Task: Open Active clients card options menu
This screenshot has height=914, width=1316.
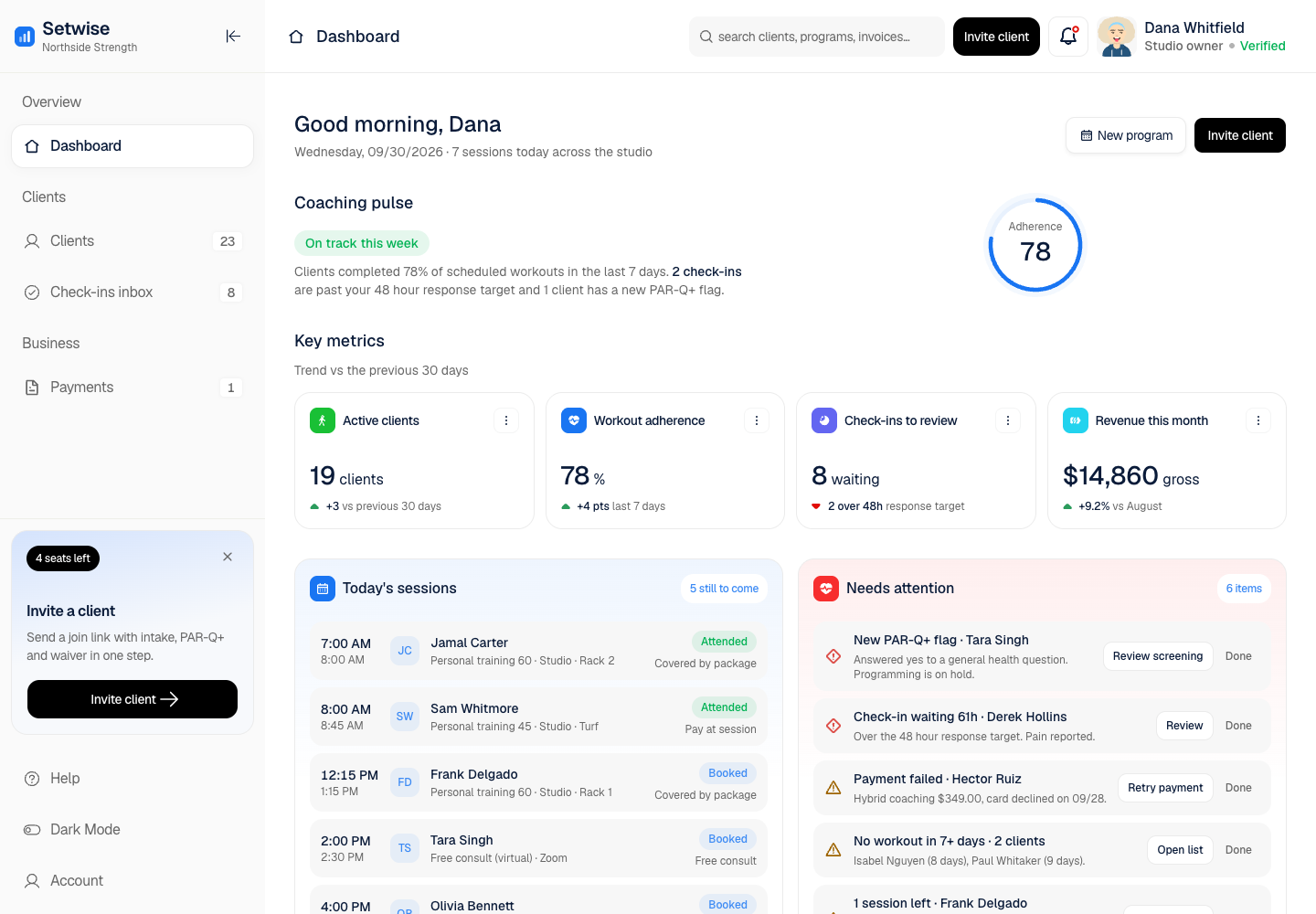Action: [506, 420]
